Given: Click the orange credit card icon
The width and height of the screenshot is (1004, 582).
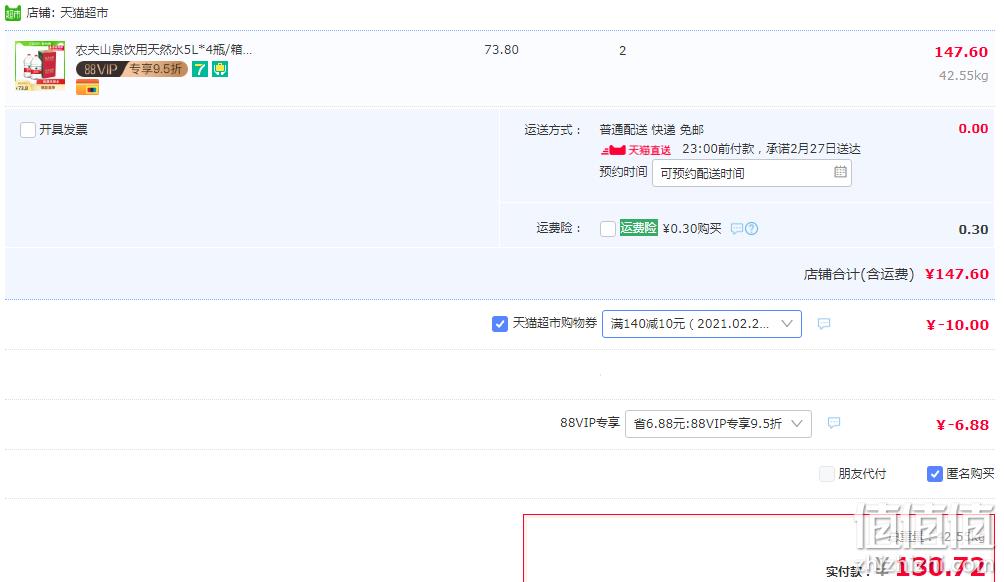Looking at the screenshot, I should point(87,88).
